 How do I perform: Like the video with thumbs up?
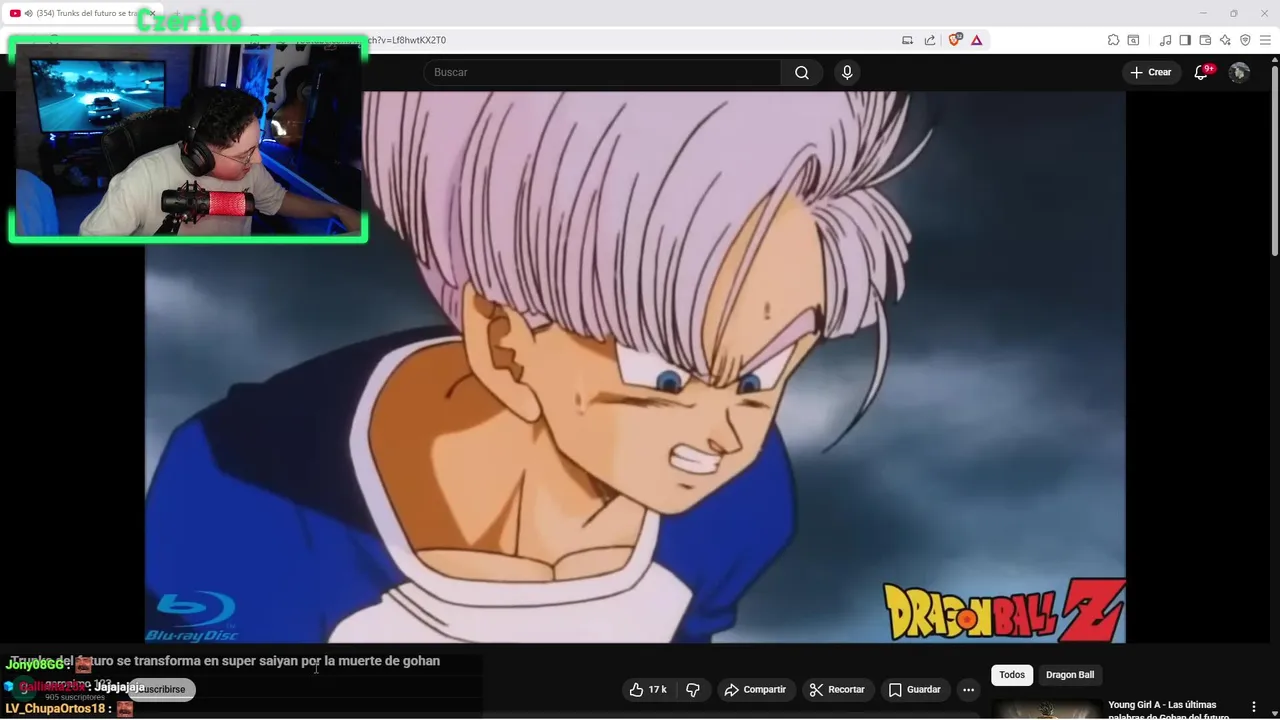click(648, 690)
